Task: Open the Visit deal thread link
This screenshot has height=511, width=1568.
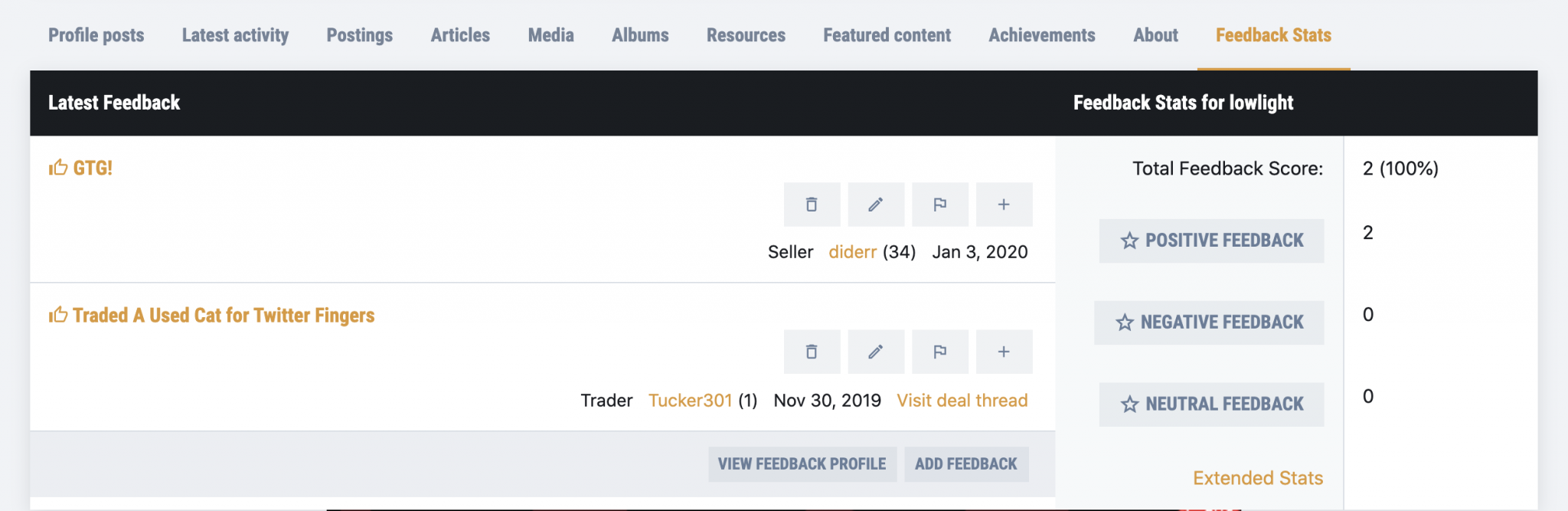Action: (962, 401)
